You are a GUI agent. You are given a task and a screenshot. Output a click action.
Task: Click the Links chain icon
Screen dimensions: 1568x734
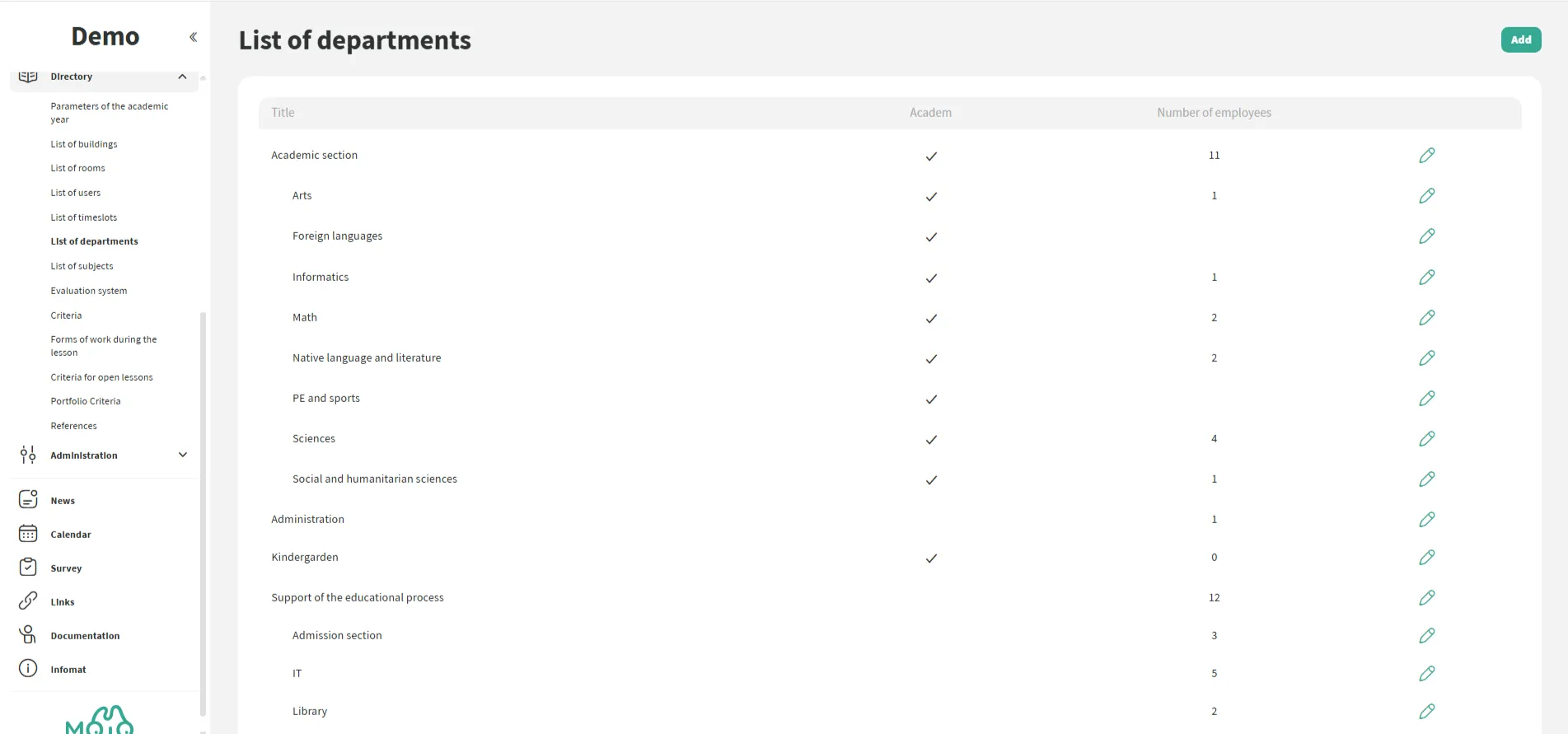pos(28,601)
